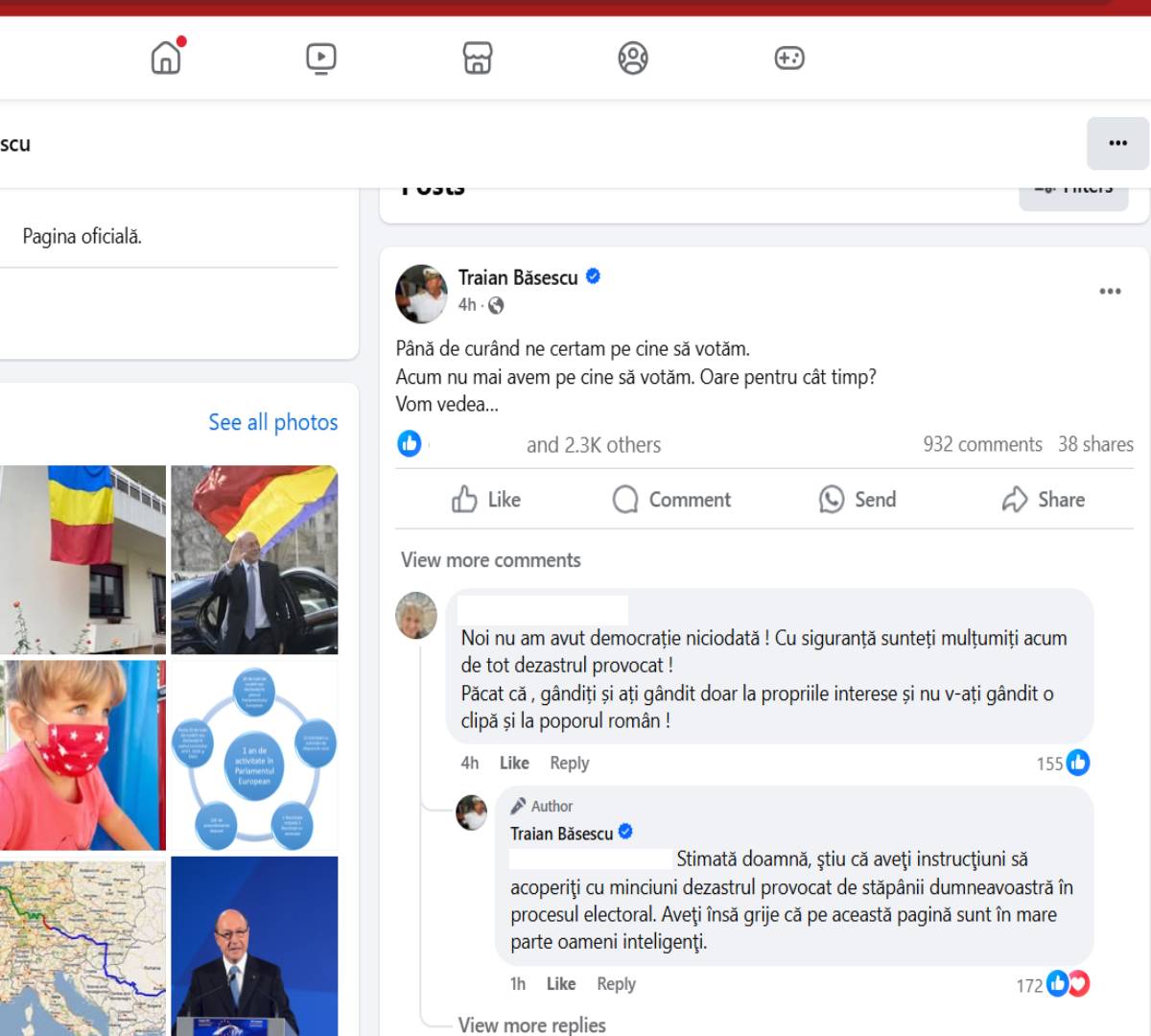The height and width of the screenshot is (1036, 1151).
Task: Open post options three-dot menu
Action: point(1110,292)
